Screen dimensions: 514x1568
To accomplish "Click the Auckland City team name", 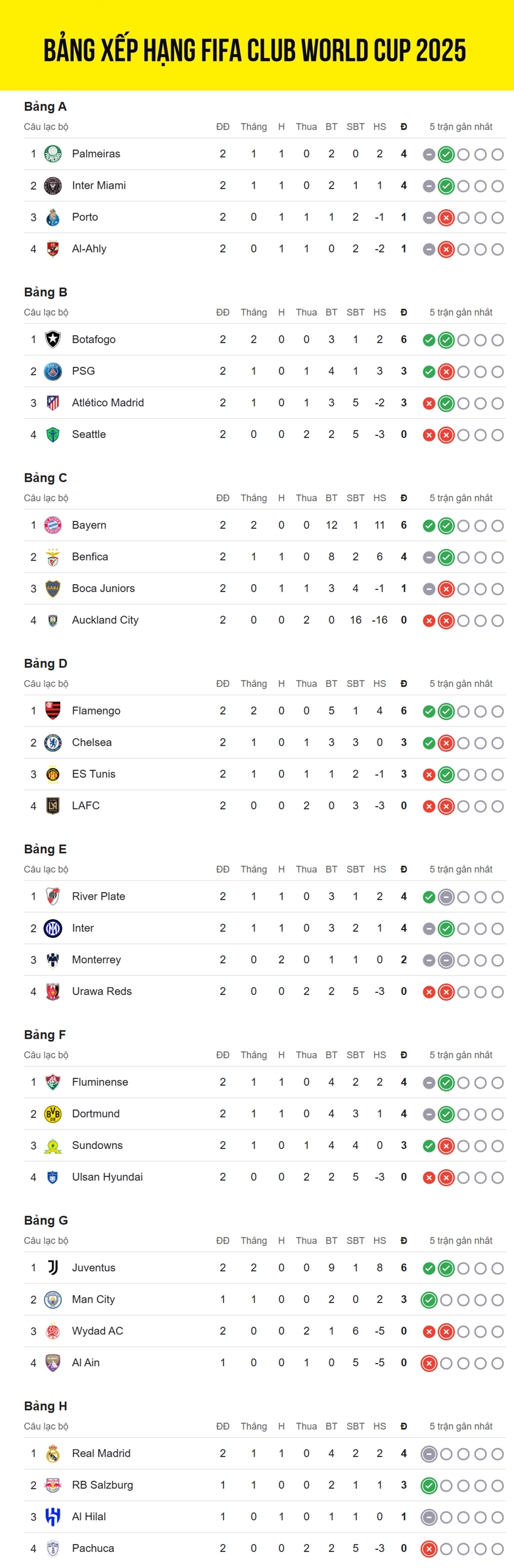I will tap(106, 620).
